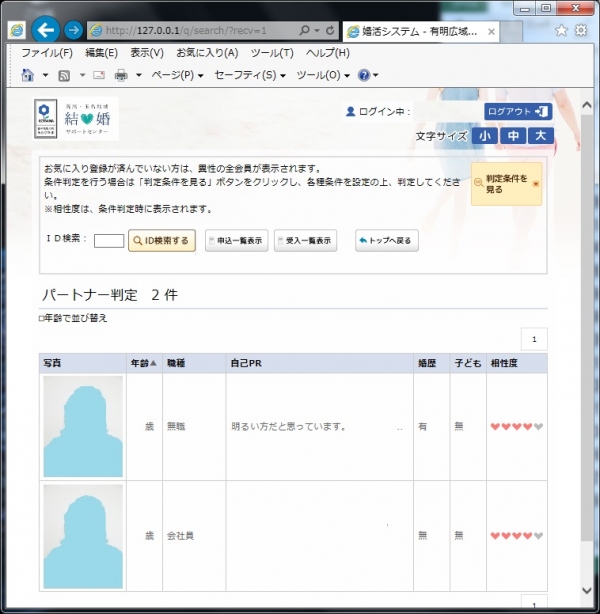Open the お気に入り(A) menu

[207, 52]
